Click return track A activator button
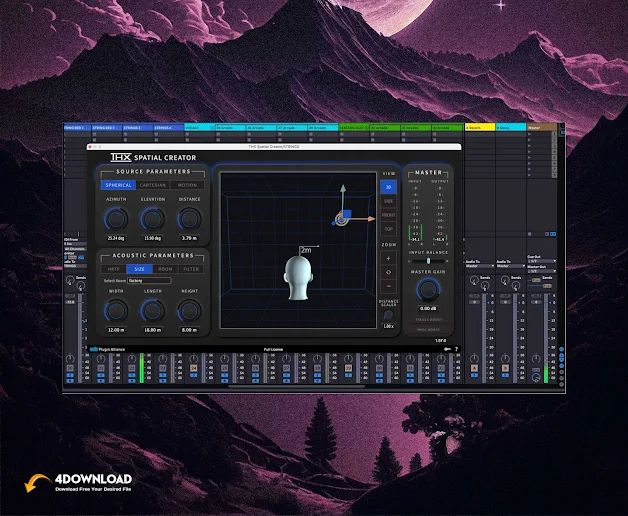The width and height of the screenshot is (628, 516). [474, 368]
